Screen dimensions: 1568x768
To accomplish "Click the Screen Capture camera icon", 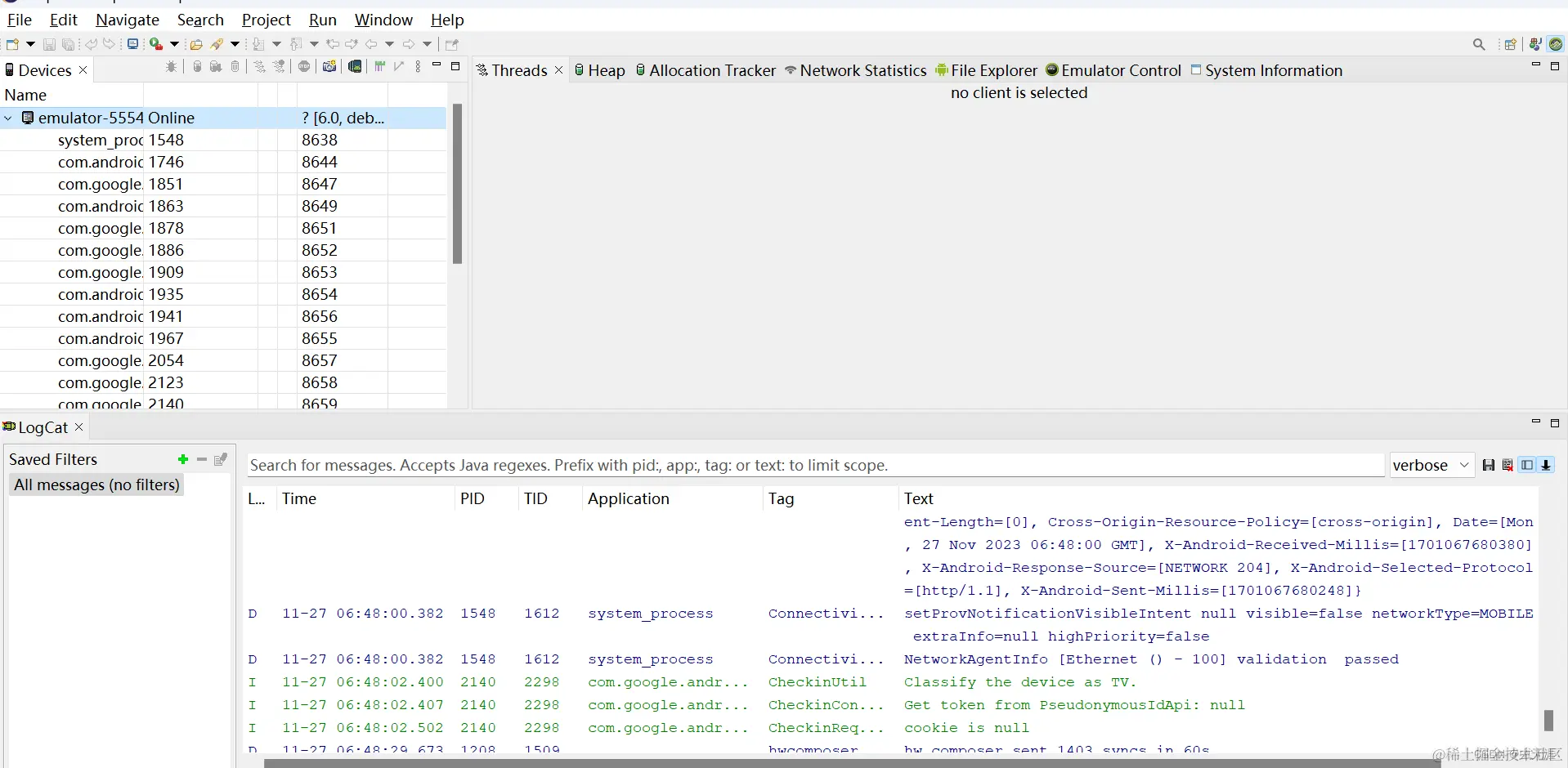I will click(x=329, y=67).
